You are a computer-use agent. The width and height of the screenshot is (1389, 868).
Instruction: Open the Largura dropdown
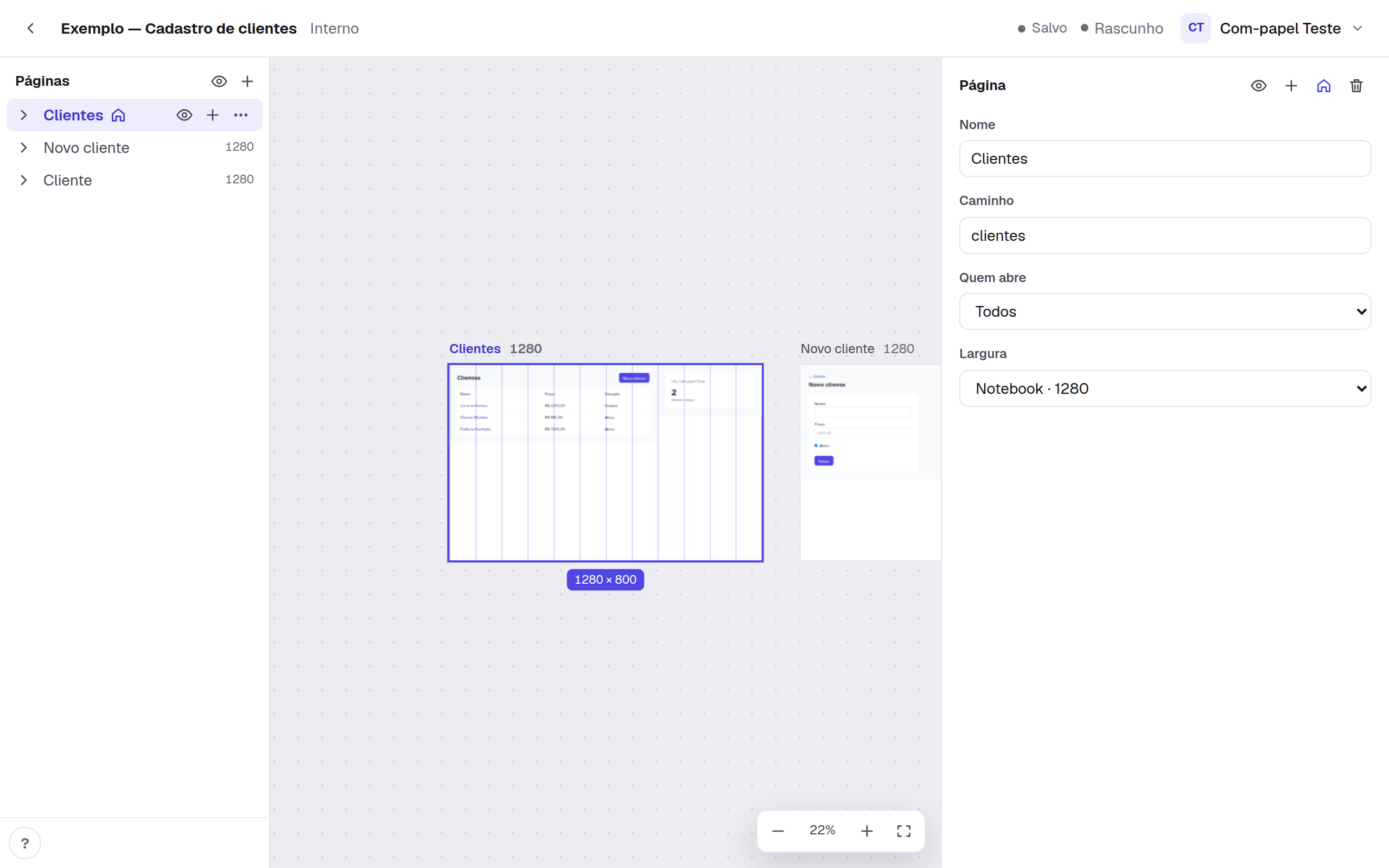[x=1165, y=388]
